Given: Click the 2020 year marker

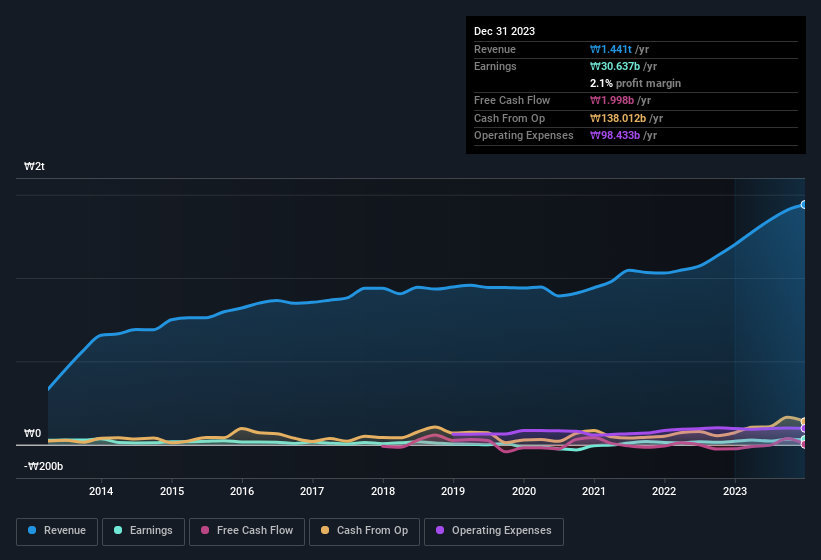Looking at the screenshot, I should click(523, 491).
